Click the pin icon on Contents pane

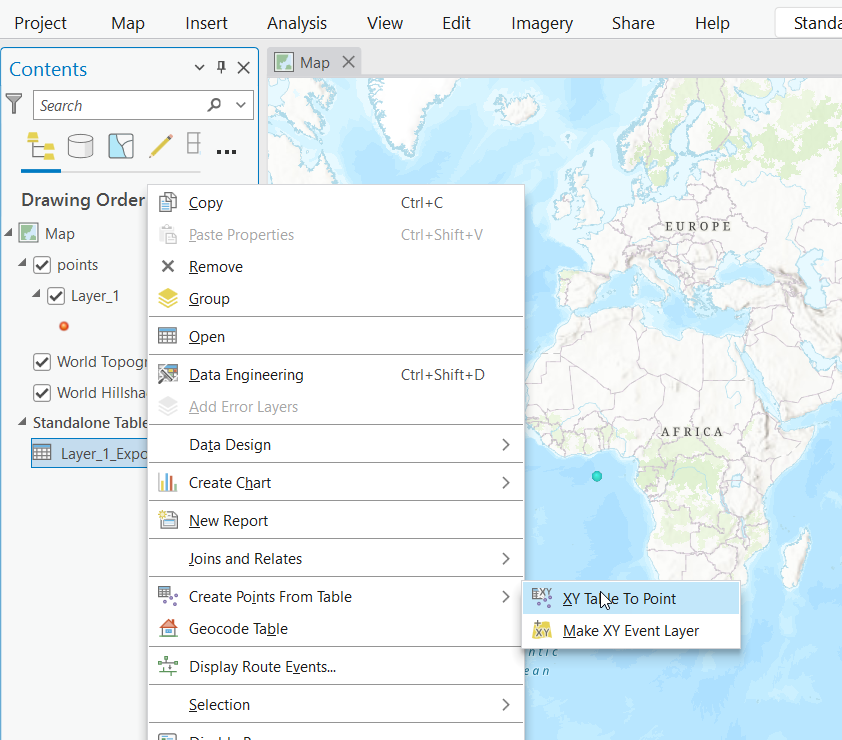pyautogui.click(x=221, y=67)
